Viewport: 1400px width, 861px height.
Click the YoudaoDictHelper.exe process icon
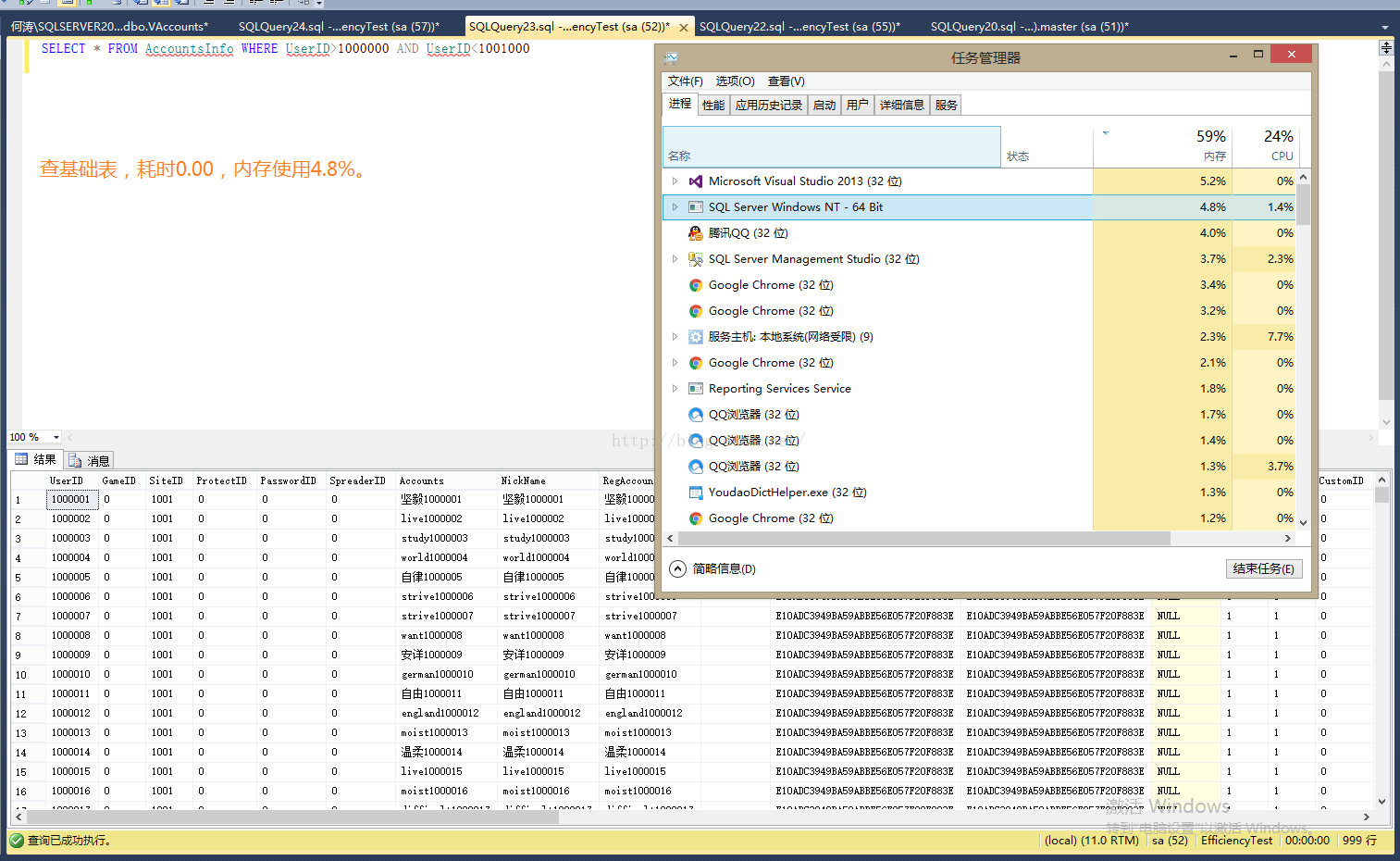(x=696, y=493)
